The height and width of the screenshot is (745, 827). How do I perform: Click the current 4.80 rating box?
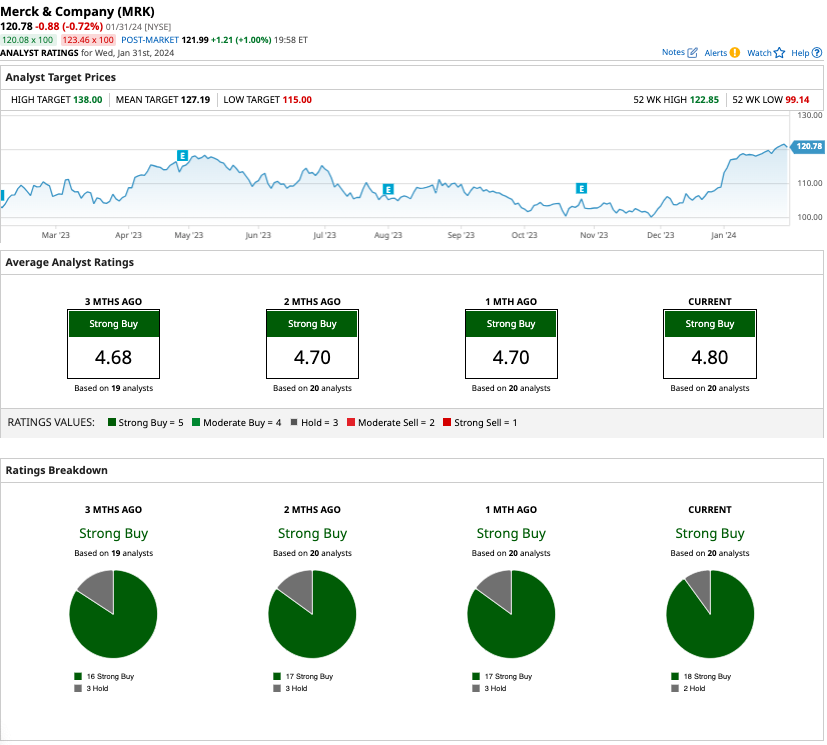pos(710,344)
